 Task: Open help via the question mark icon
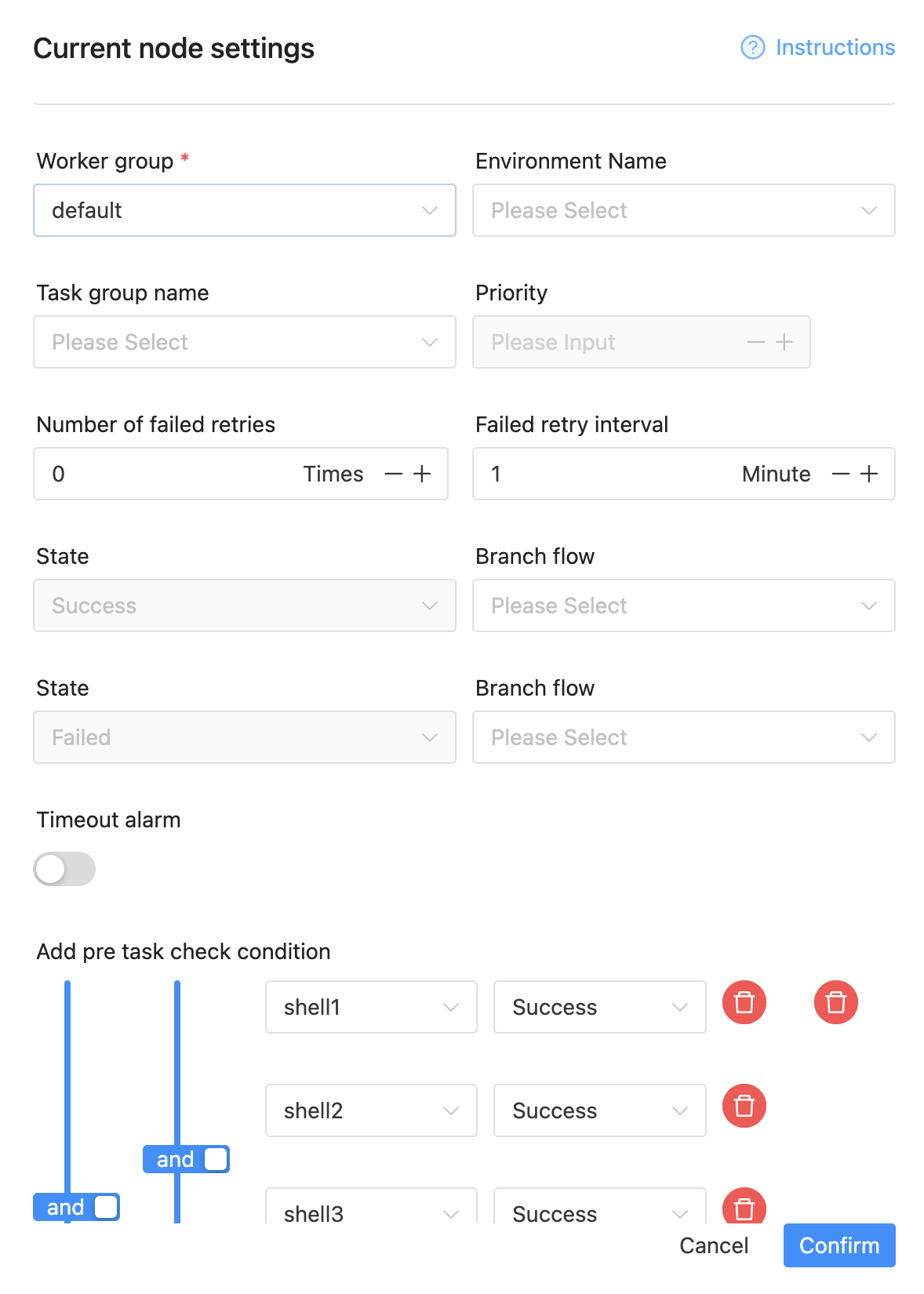point(751,47)
